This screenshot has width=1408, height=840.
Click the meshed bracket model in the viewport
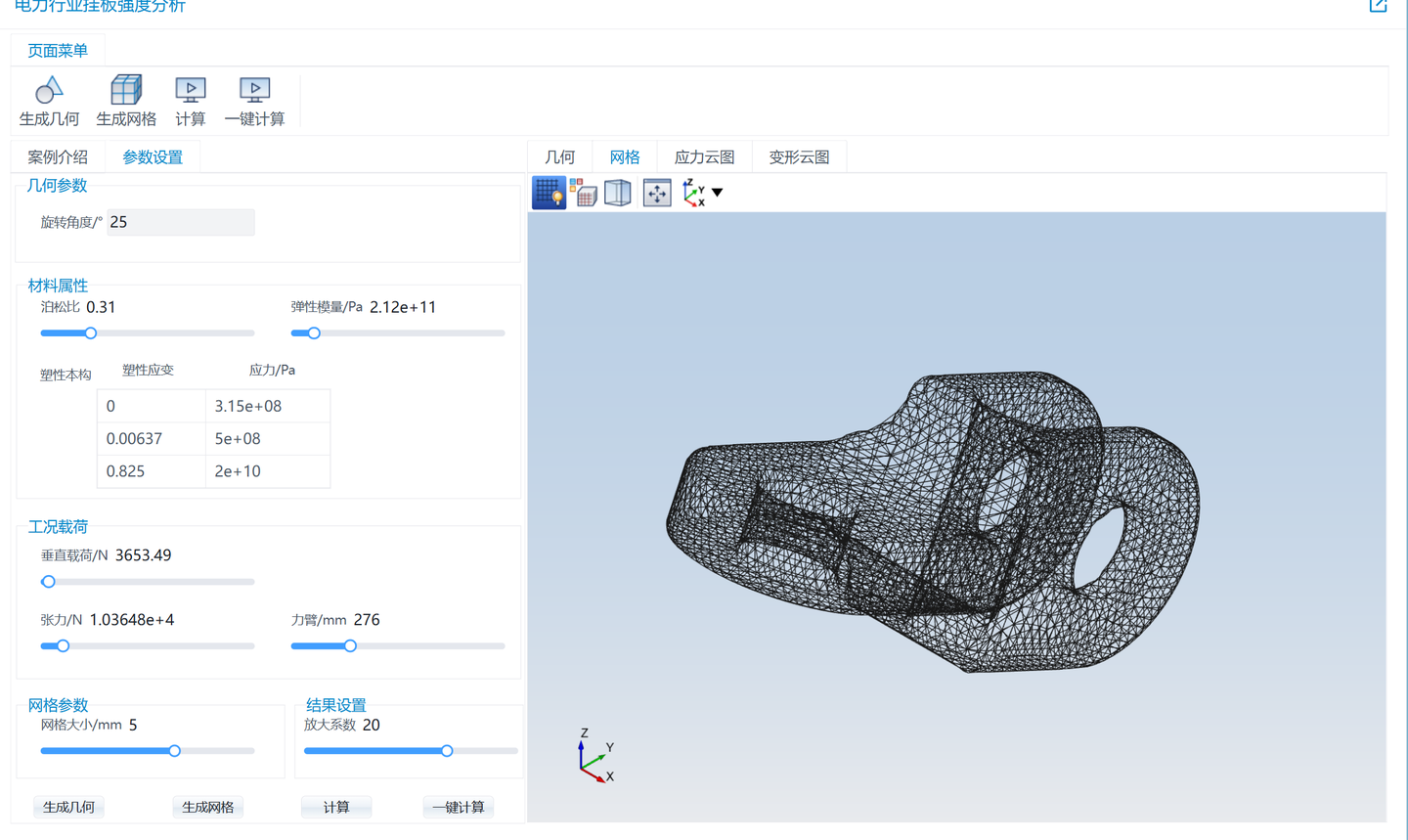tap(933, 521)
